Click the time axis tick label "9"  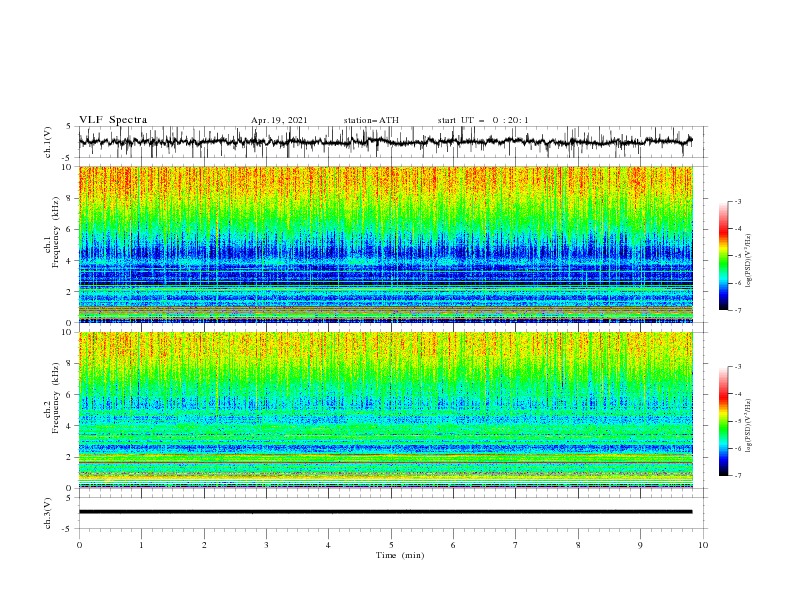click(x=640, y=545)
